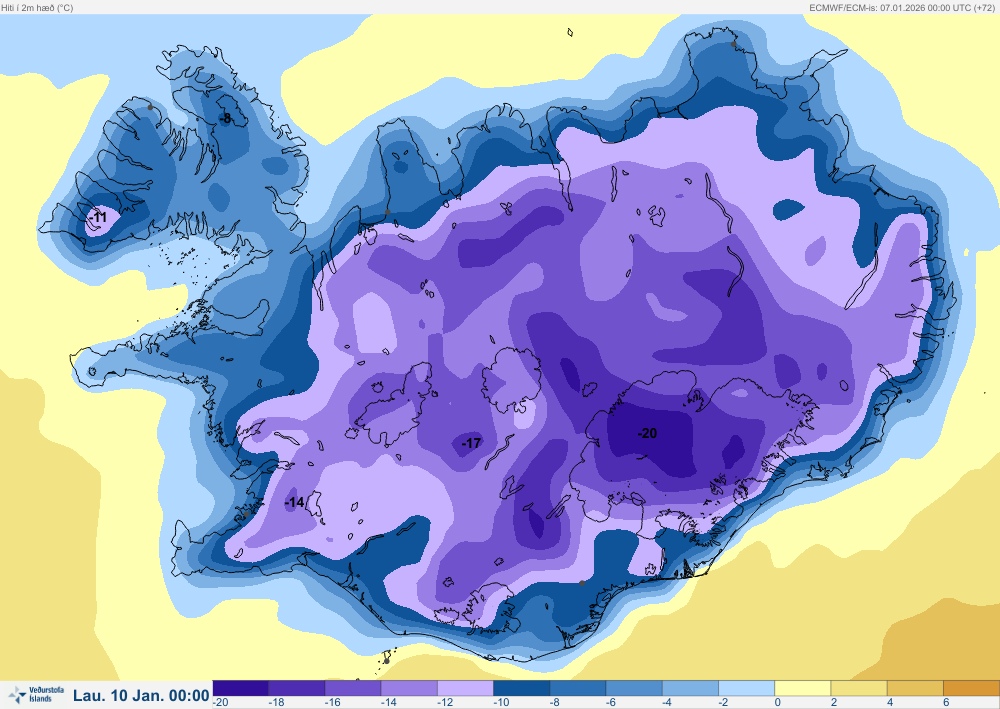
Task: Select the pale blue -2 to 0 legend swatch
Action: (746, 688)
